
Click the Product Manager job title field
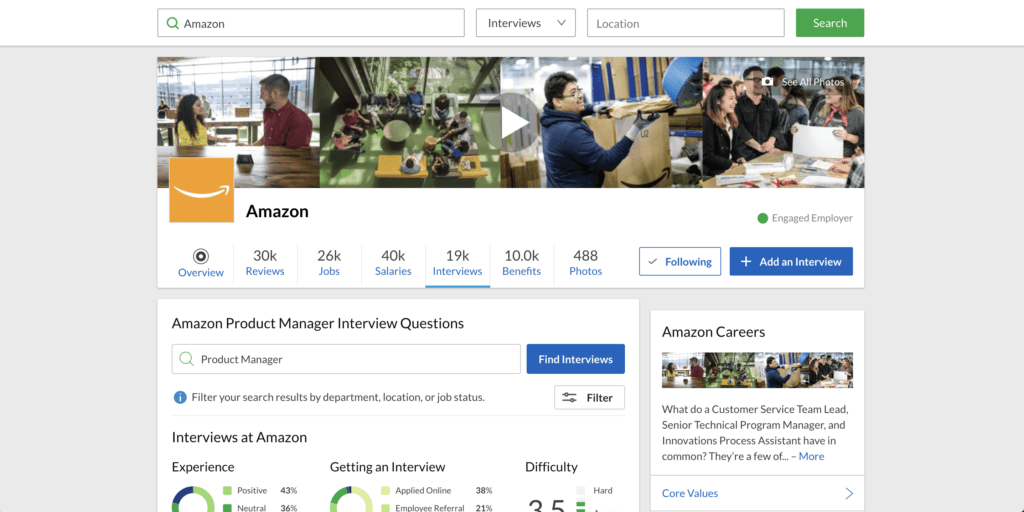click(x=346, y=359)
